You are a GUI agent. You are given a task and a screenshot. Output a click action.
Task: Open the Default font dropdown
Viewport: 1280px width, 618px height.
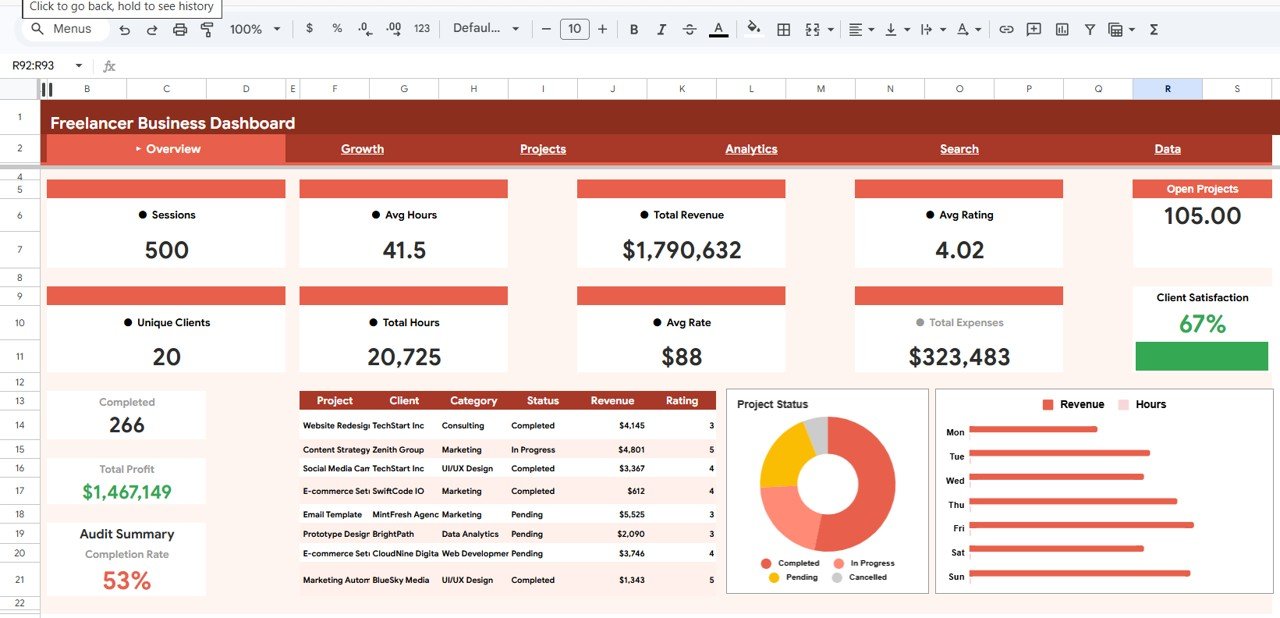[487, 29]
